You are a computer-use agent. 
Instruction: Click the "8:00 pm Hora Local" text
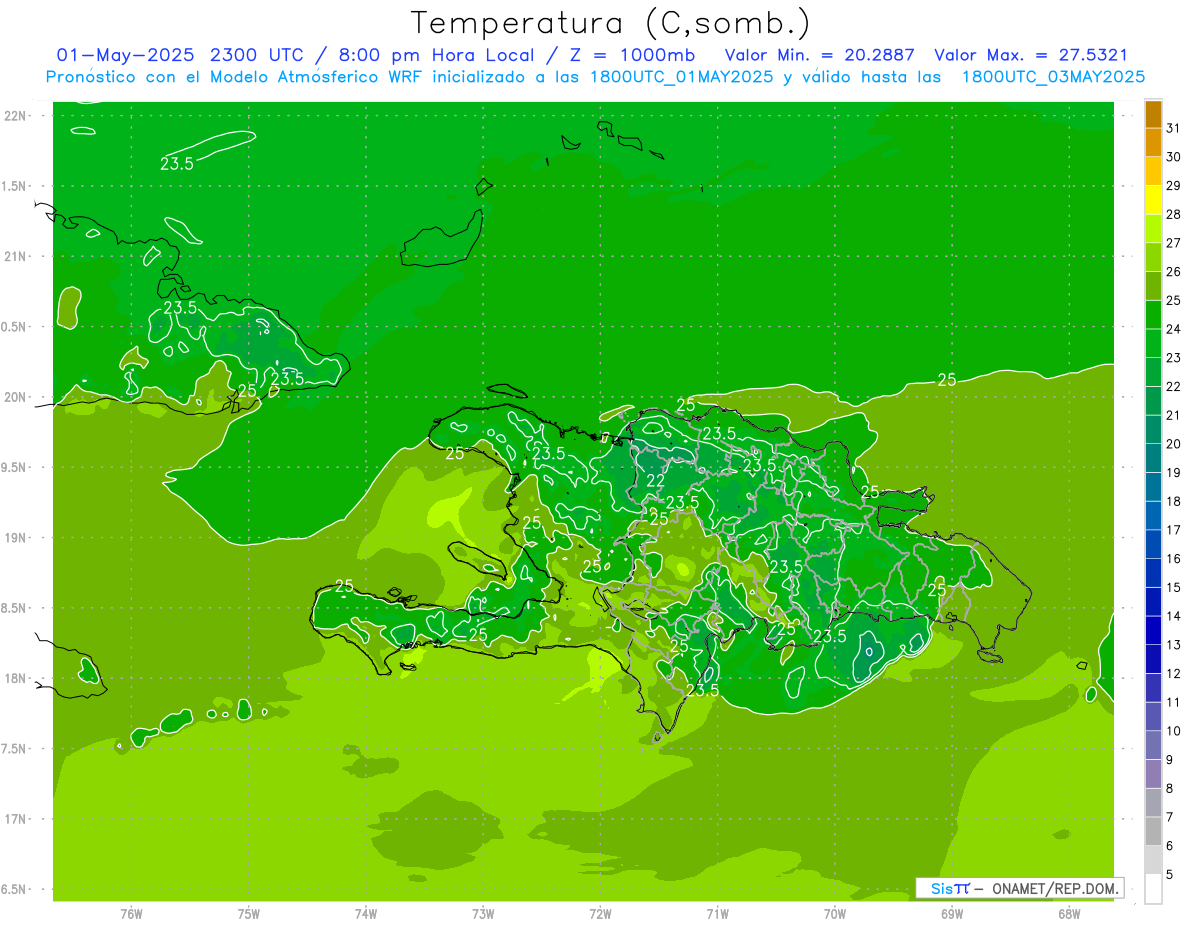click(x=437, y=55)
